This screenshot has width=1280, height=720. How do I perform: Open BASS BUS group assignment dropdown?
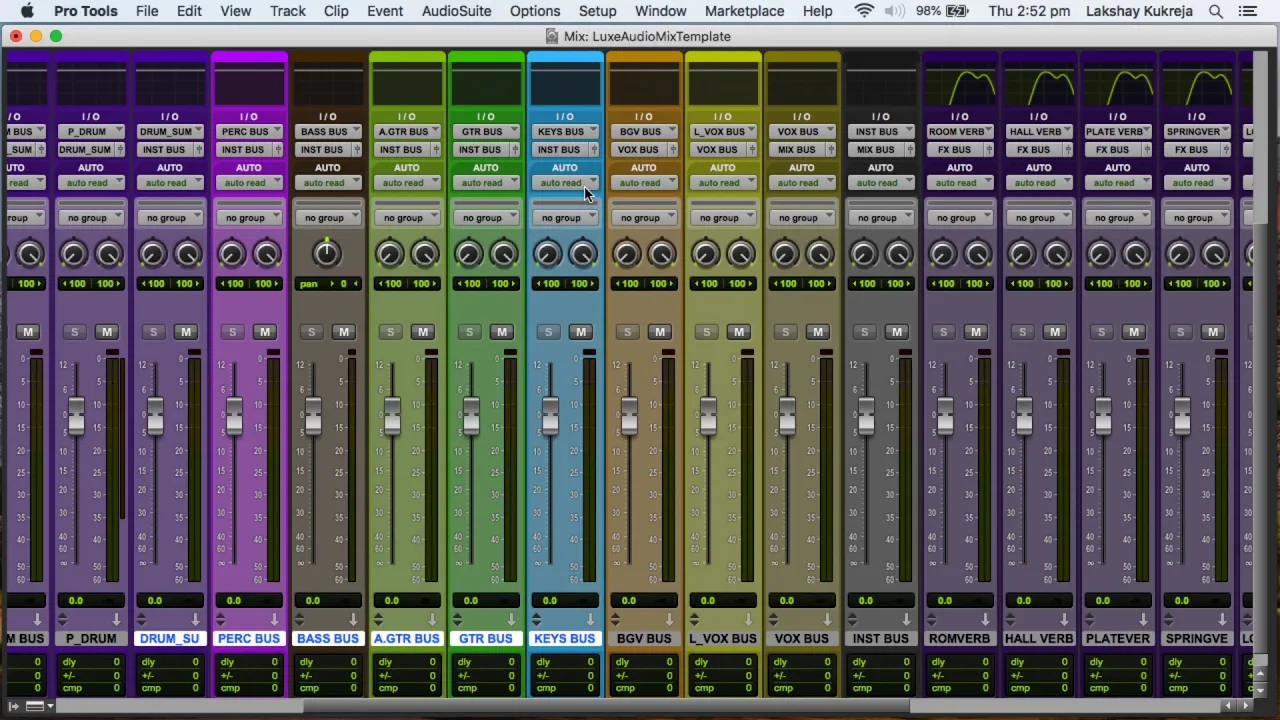(x=327, y=218)
